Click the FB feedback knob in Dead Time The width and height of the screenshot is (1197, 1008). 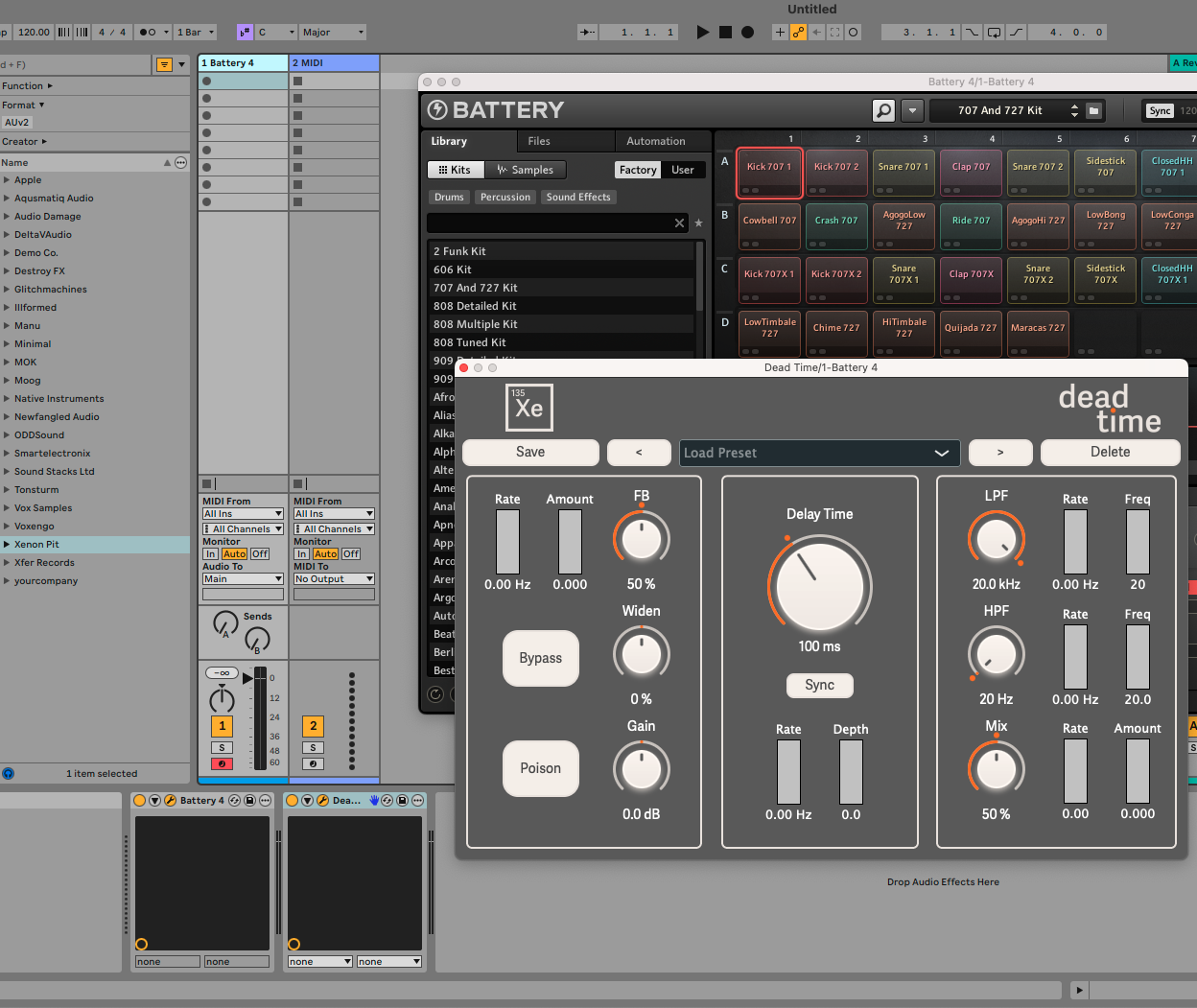pos(642,538)
